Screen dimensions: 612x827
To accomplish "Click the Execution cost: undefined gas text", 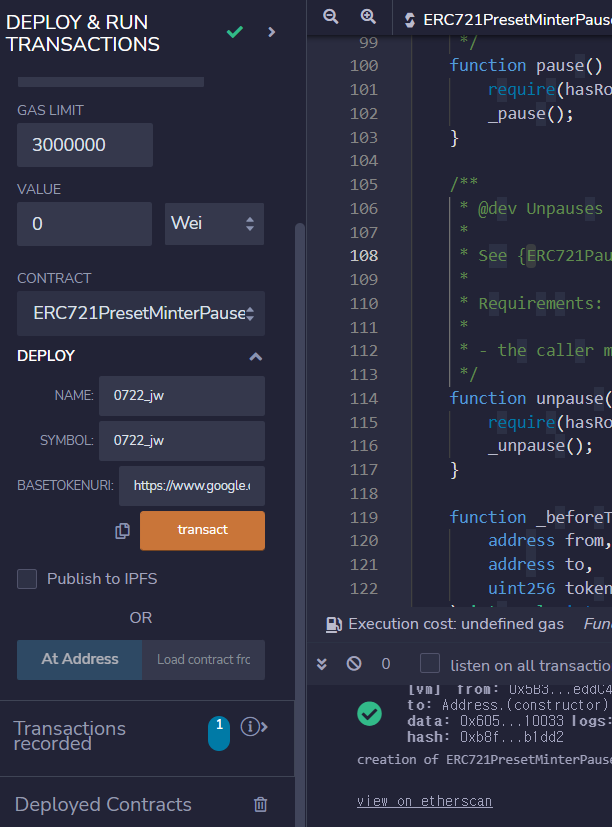I will click(x=456, y=624).
